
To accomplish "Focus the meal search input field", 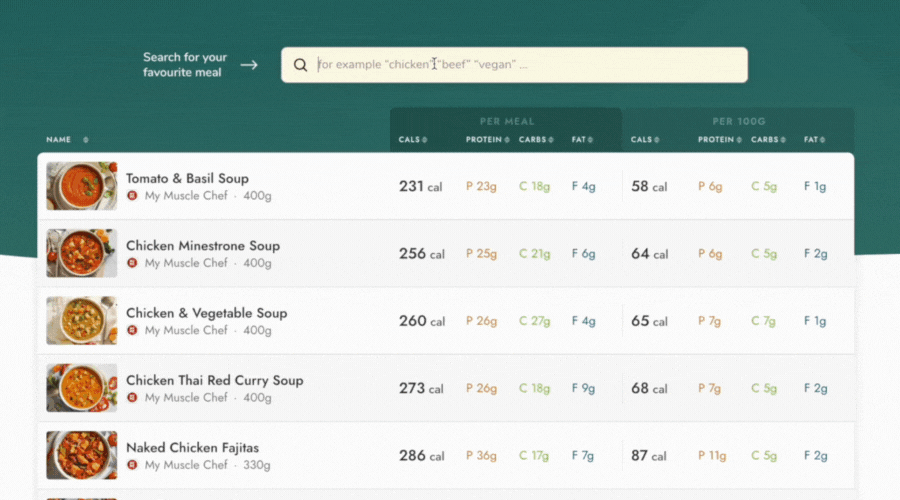I will (x=514, y=65).
